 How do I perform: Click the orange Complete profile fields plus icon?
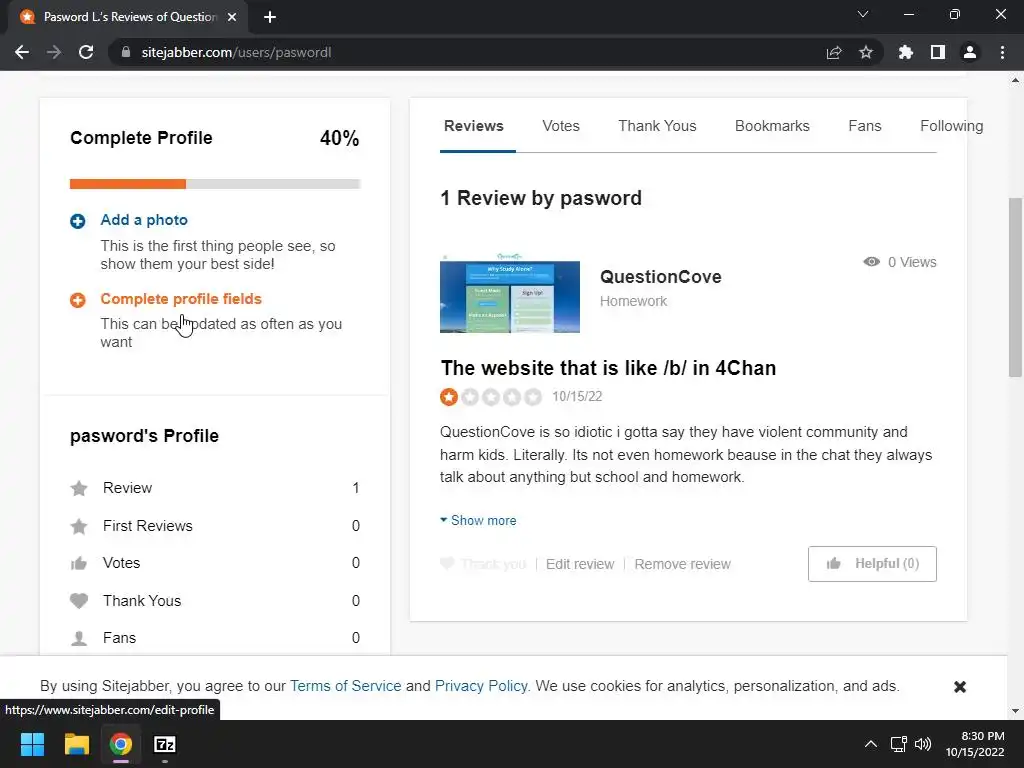click(78, 300)
